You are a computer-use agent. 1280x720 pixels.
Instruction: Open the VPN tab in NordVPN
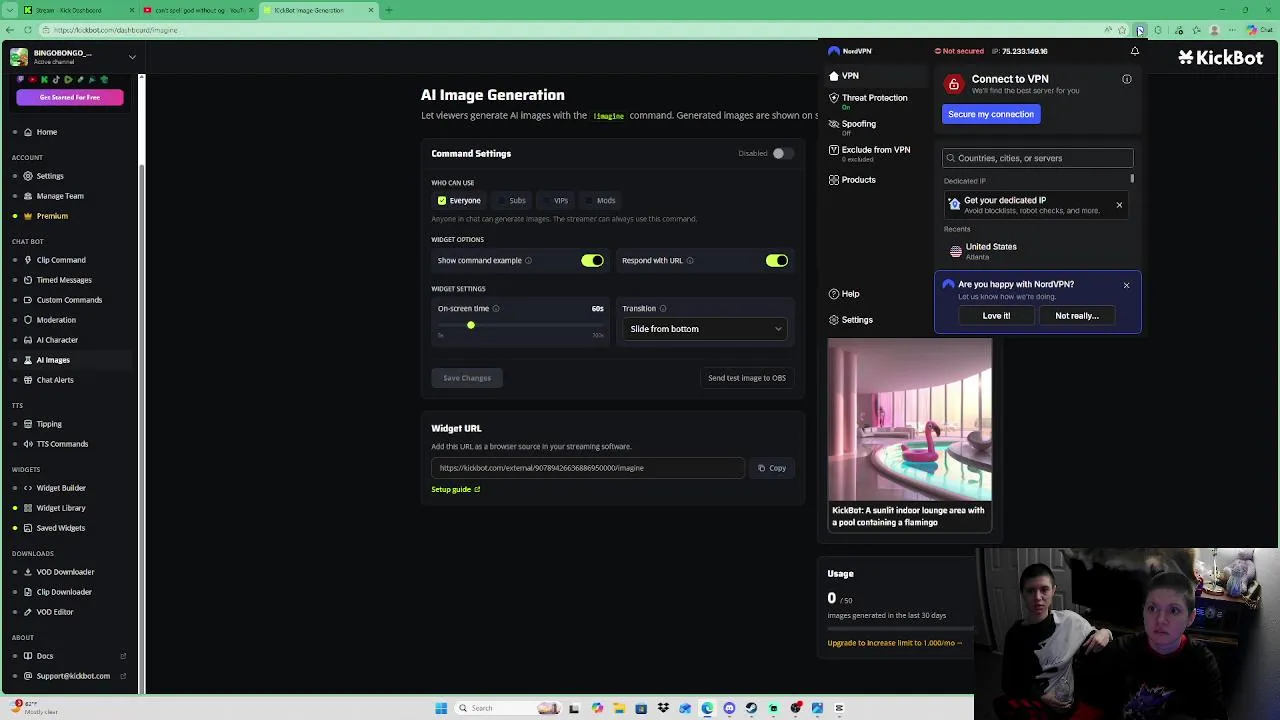[850, 76]
